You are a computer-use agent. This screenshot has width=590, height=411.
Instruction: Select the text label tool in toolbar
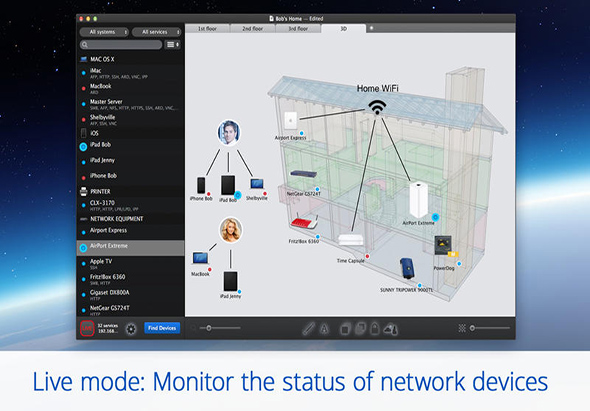tap(324, 329)
